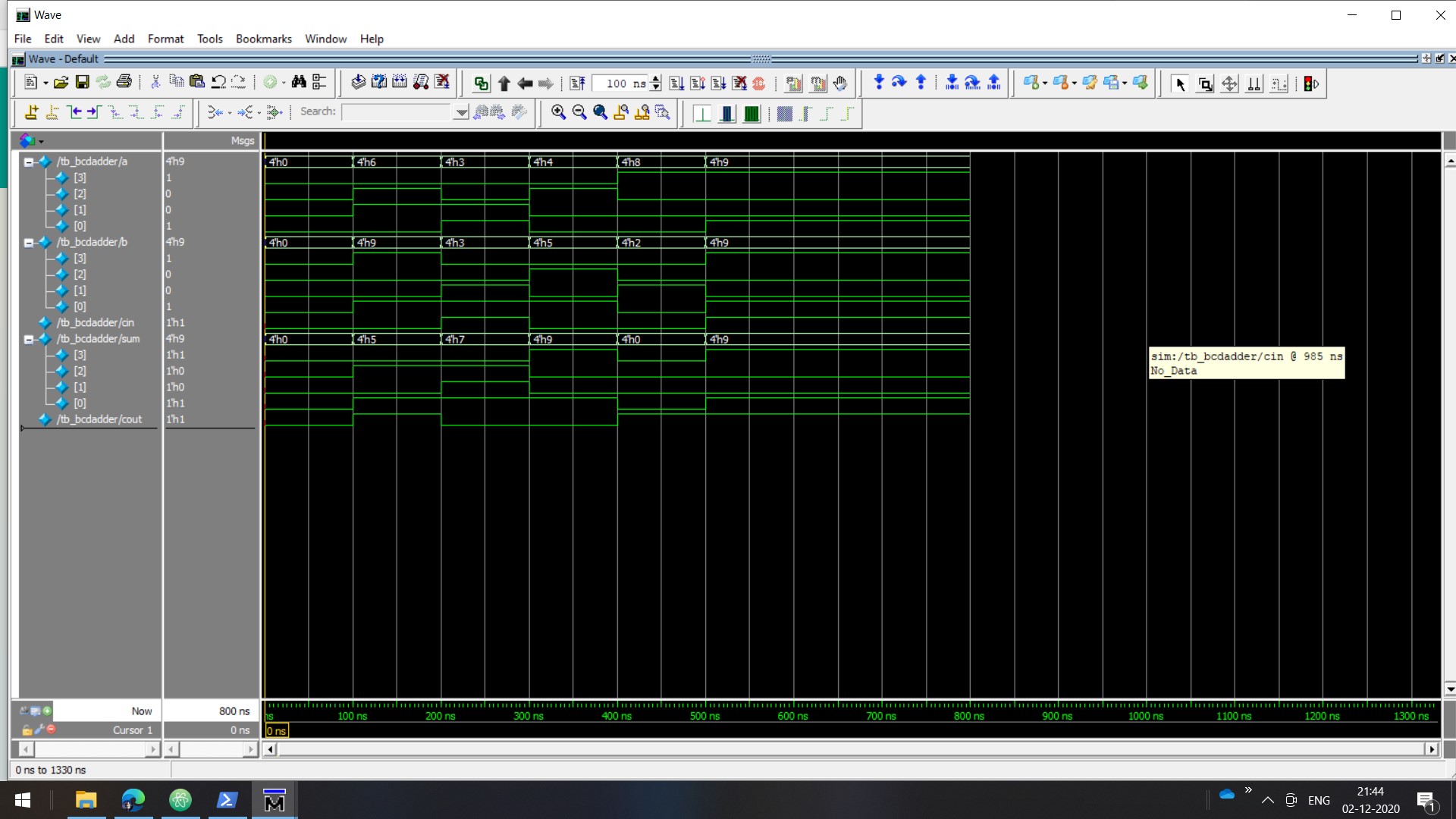The image size is (1456, 819).
Task: Click the Step Into blue arrow icon
Action: (x=878, y=83)
